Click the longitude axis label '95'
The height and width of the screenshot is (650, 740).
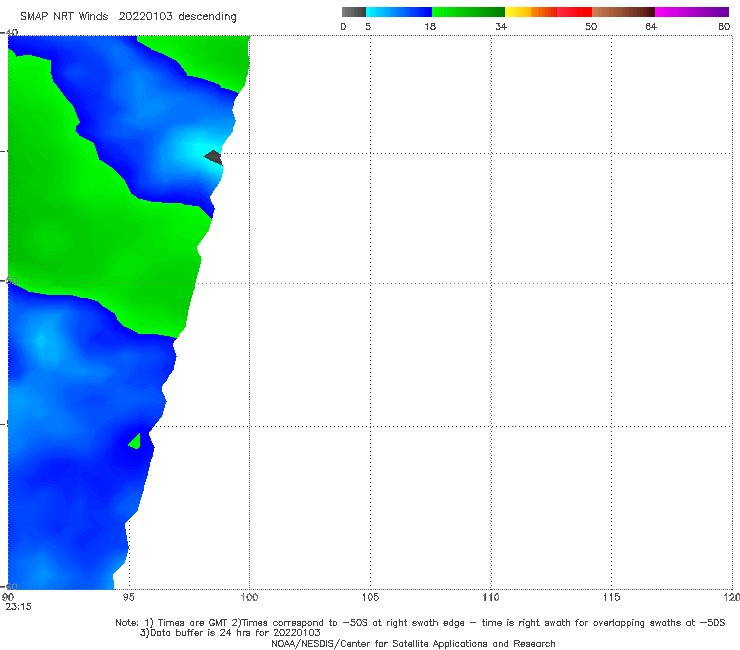(128, 598)
